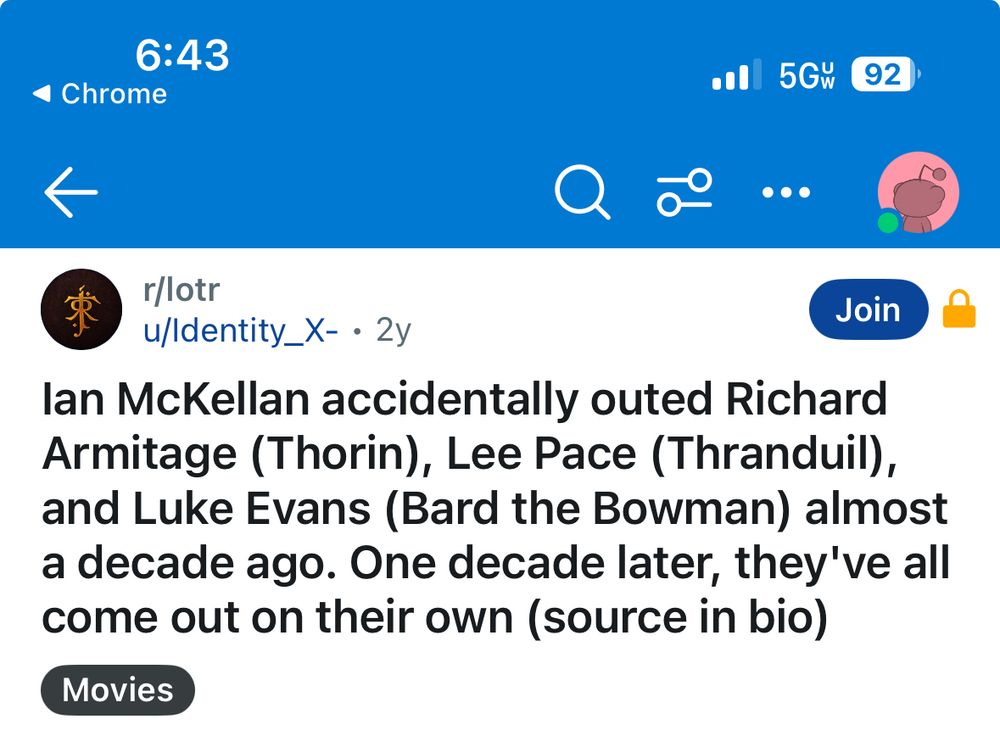Open your profile avatar menu
Viewport: 1000px width, 740px height.
tap(918, 192)
